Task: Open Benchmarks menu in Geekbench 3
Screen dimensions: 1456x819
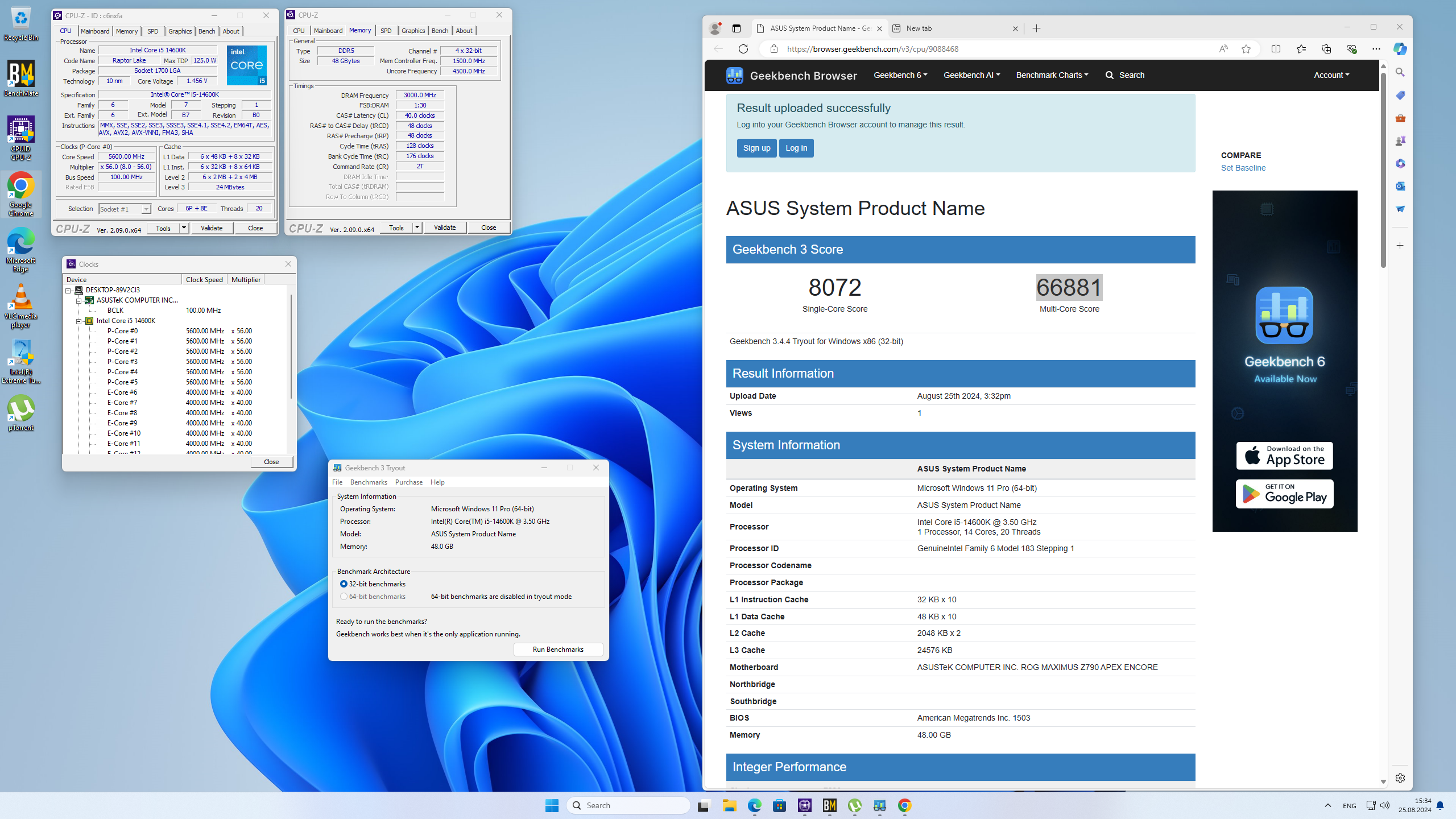Action: [369, 482]
